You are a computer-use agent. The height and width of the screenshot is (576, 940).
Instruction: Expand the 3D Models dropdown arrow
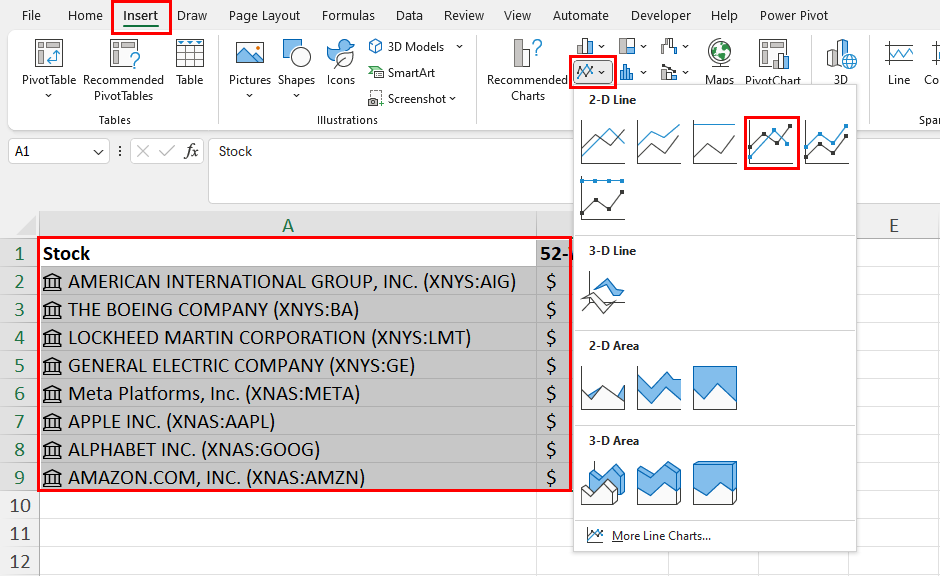(x=459, y=47)
